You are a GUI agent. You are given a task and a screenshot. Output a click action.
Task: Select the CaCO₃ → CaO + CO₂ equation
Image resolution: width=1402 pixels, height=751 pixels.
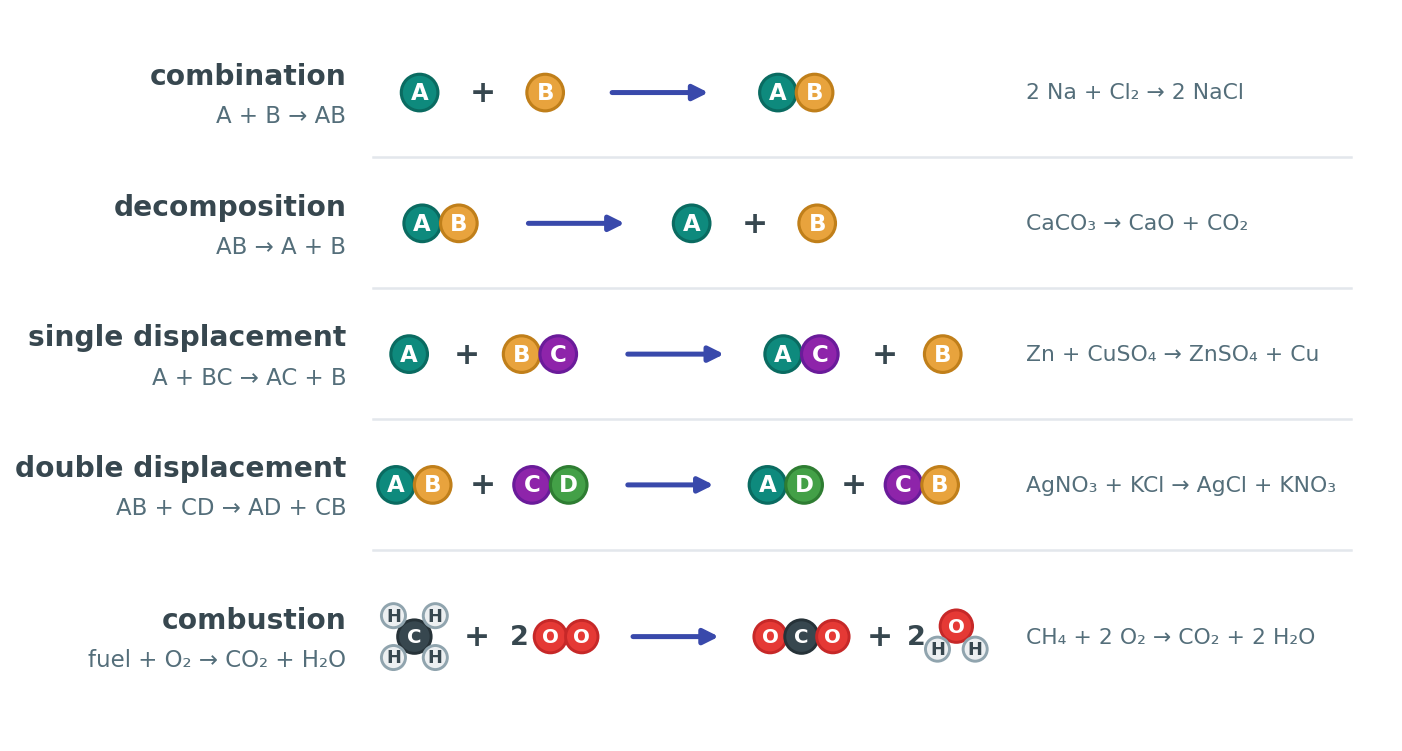tap(1137, 224)
